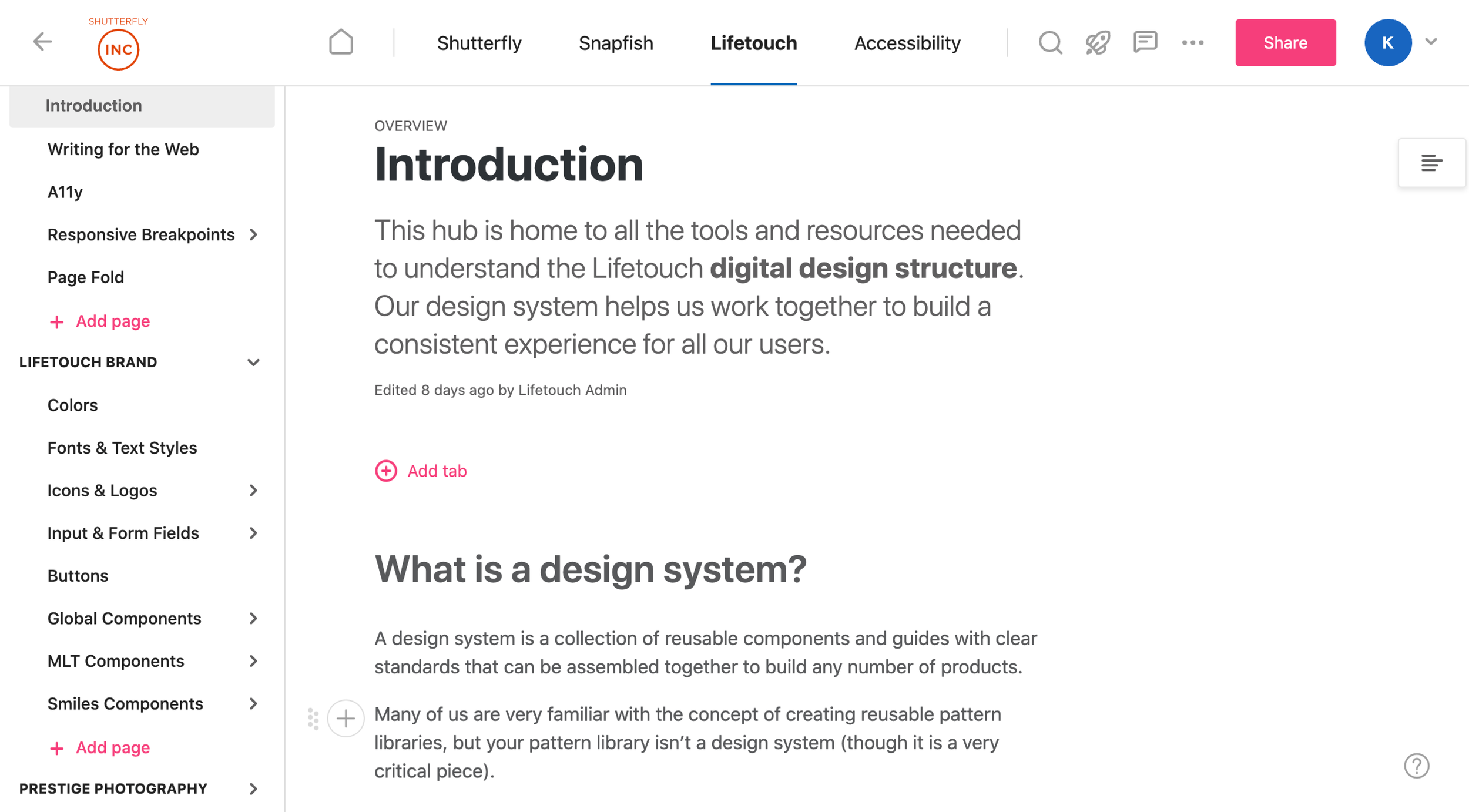Expand the Prestige Photography section
Viewport: 1469px width, 812px height.
click(253, 788)
